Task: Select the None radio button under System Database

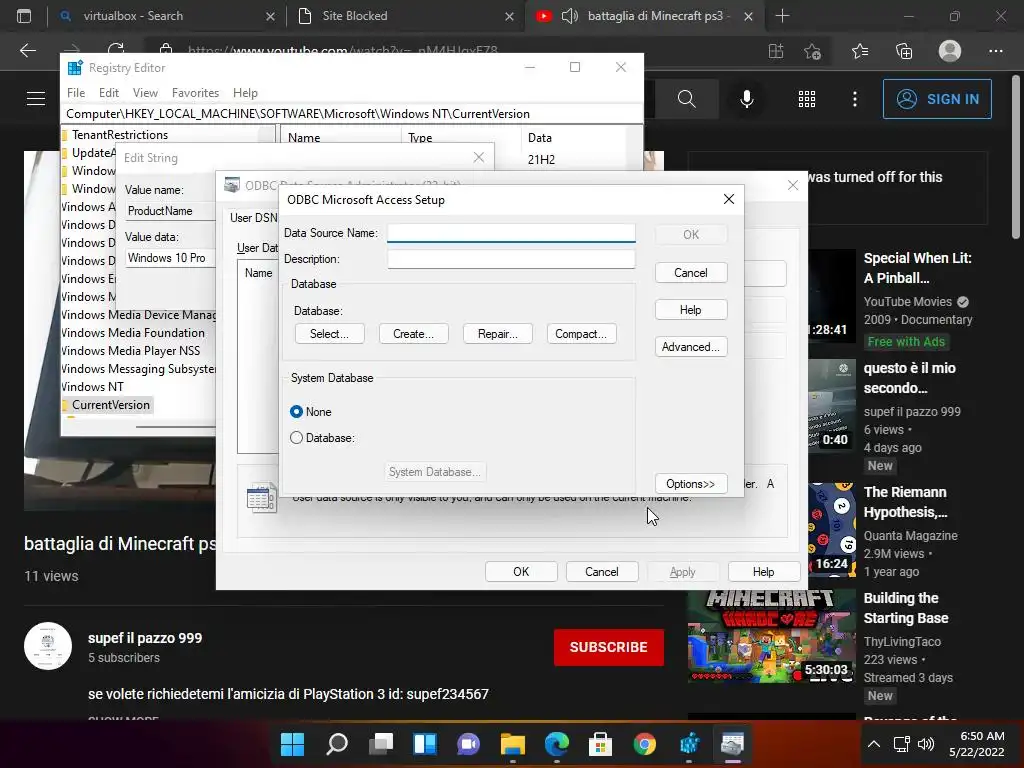Action: [296, 411]
